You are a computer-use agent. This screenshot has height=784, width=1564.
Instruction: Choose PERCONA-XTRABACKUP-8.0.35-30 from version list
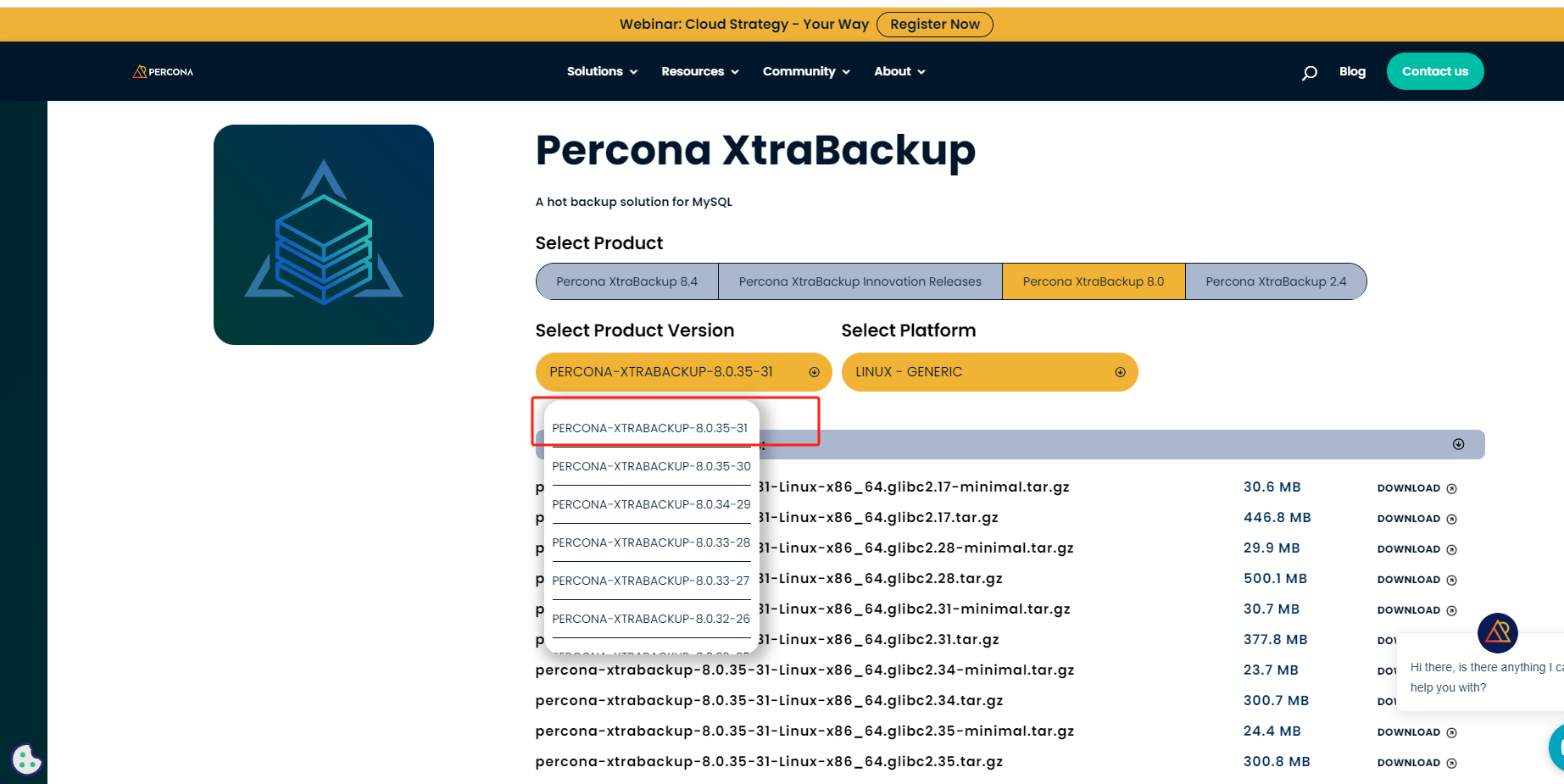pos(651,466)
